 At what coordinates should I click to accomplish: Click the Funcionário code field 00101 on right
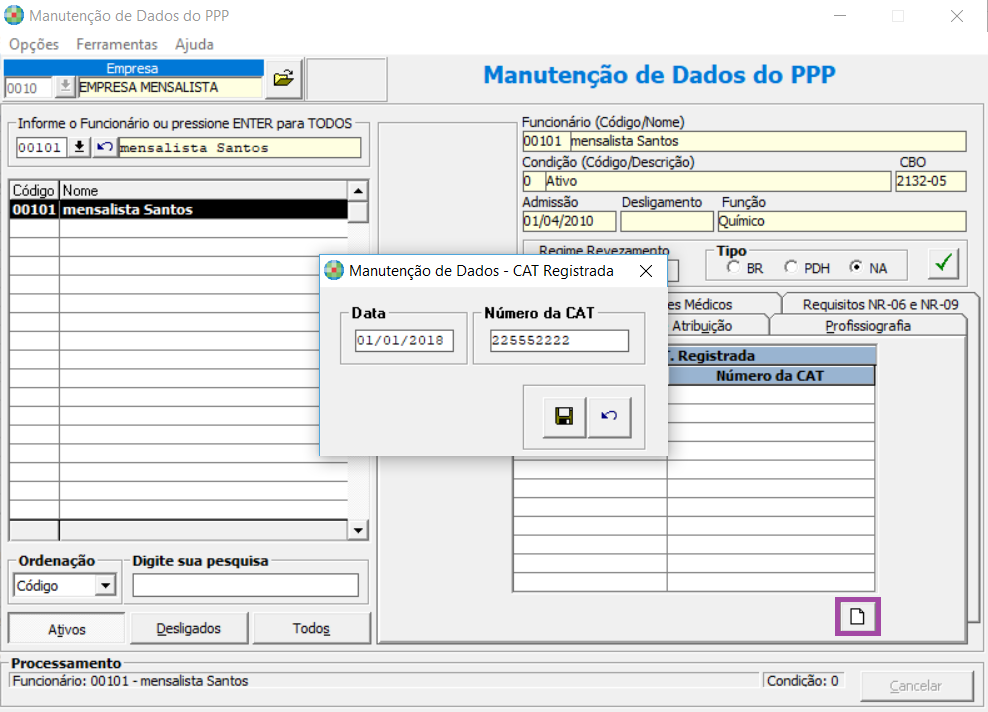546,141
